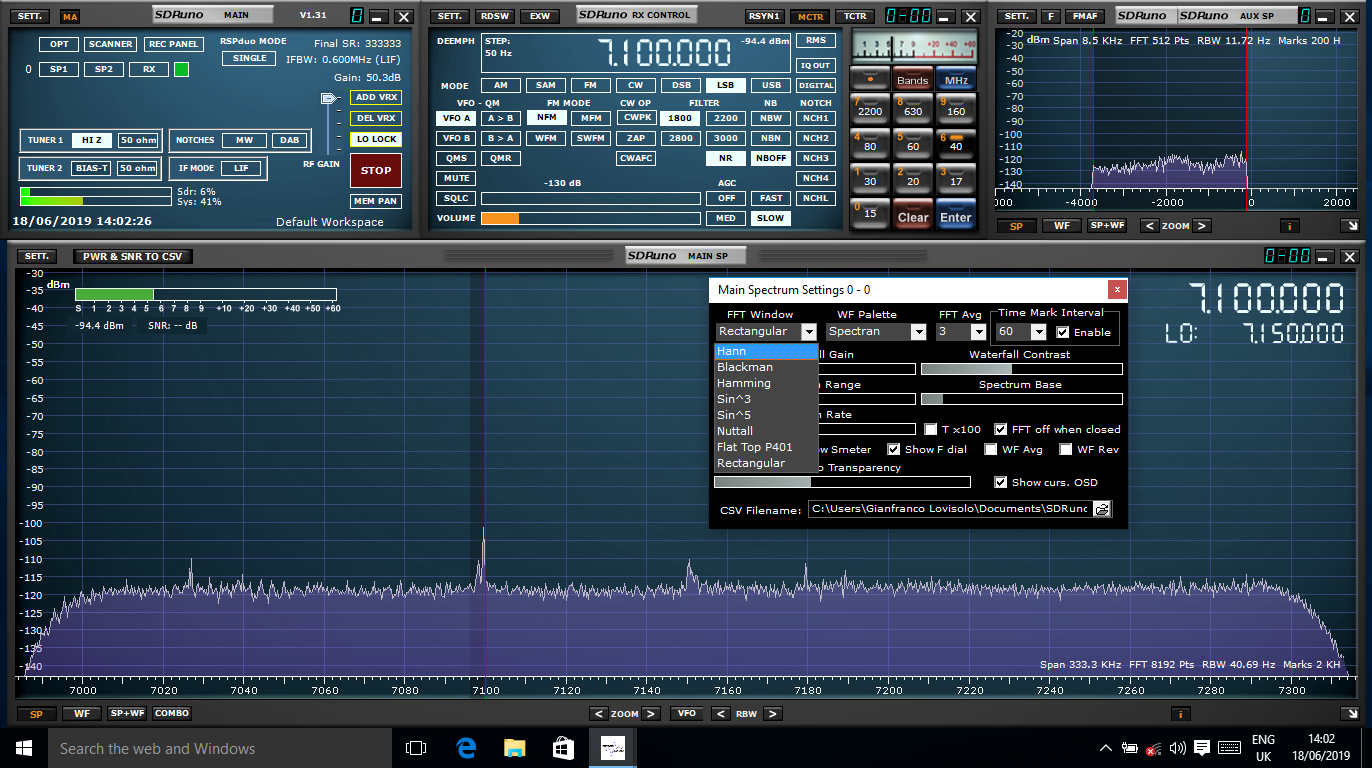Choose Sin^3 from the FFT Window list

pos(766,399)
